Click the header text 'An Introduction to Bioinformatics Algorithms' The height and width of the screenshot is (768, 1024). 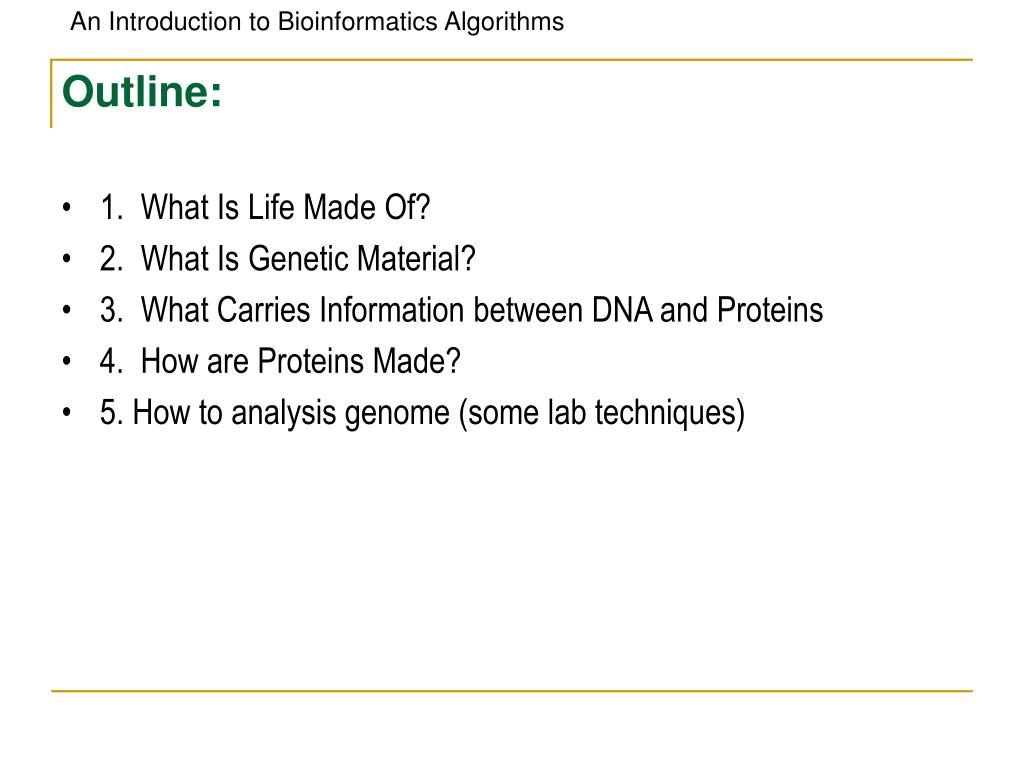pos(317,22)
